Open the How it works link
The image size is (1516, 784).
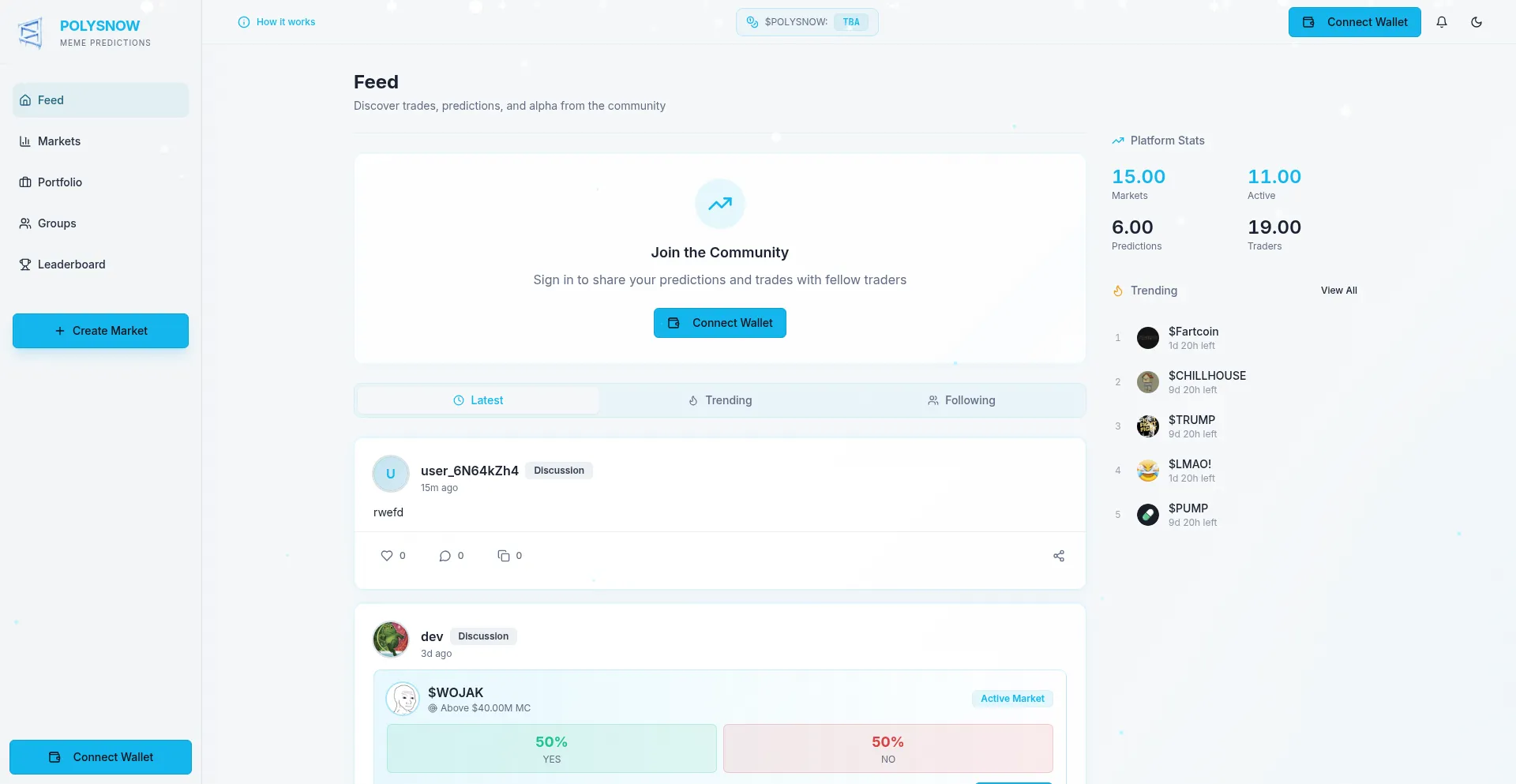(277, 22)
